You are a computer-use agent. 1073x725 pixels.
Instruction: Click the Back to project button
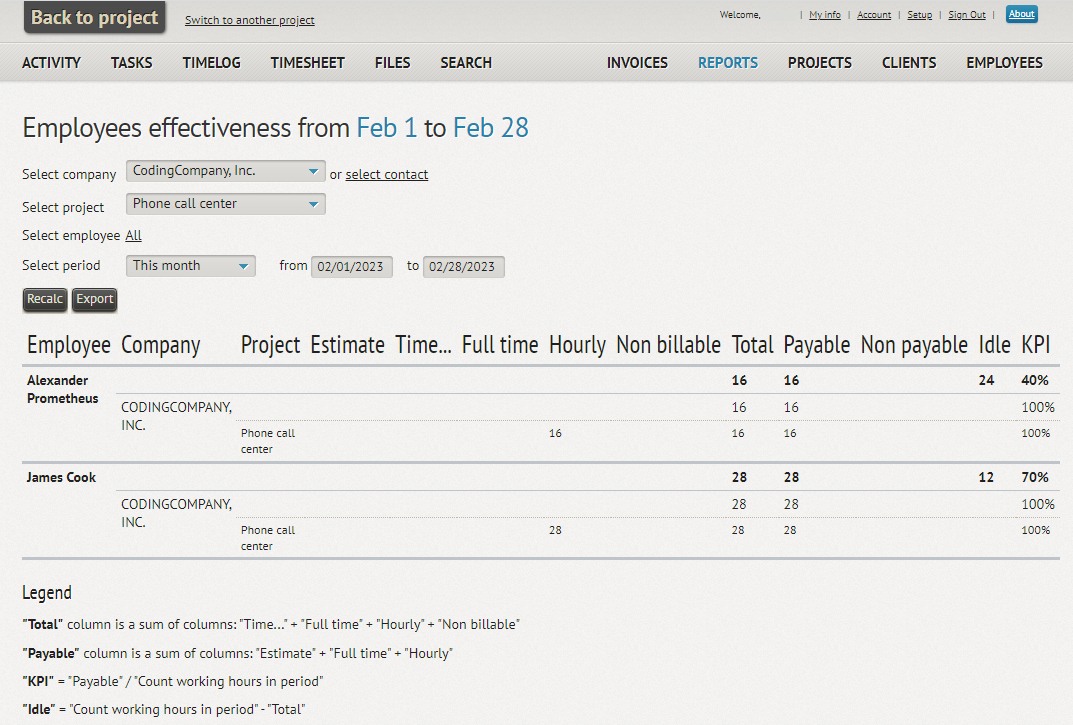[x=94, y=18]
